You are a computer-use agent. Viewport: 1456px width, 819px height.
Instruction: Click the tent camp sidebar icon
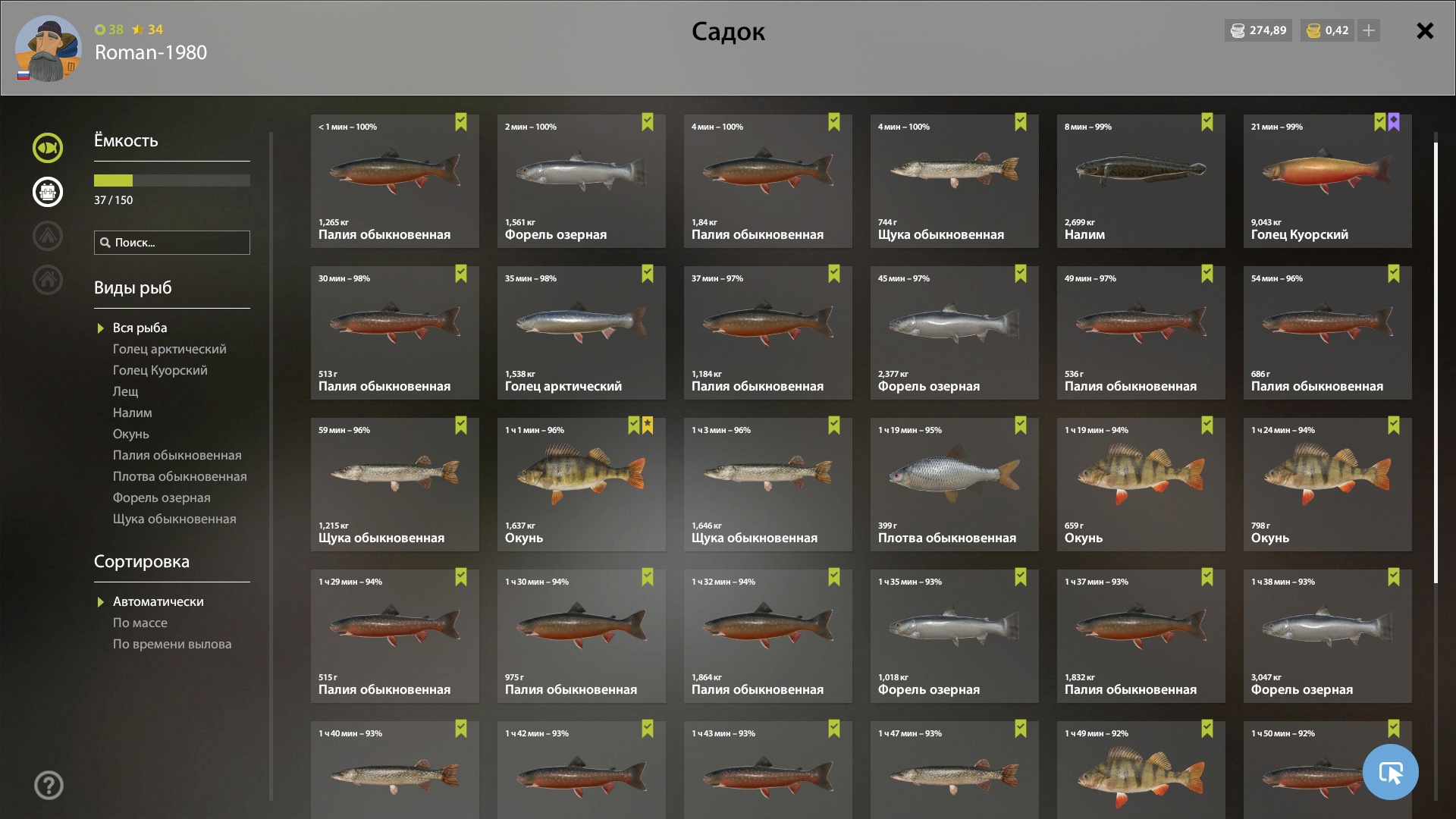pos(47,236)
